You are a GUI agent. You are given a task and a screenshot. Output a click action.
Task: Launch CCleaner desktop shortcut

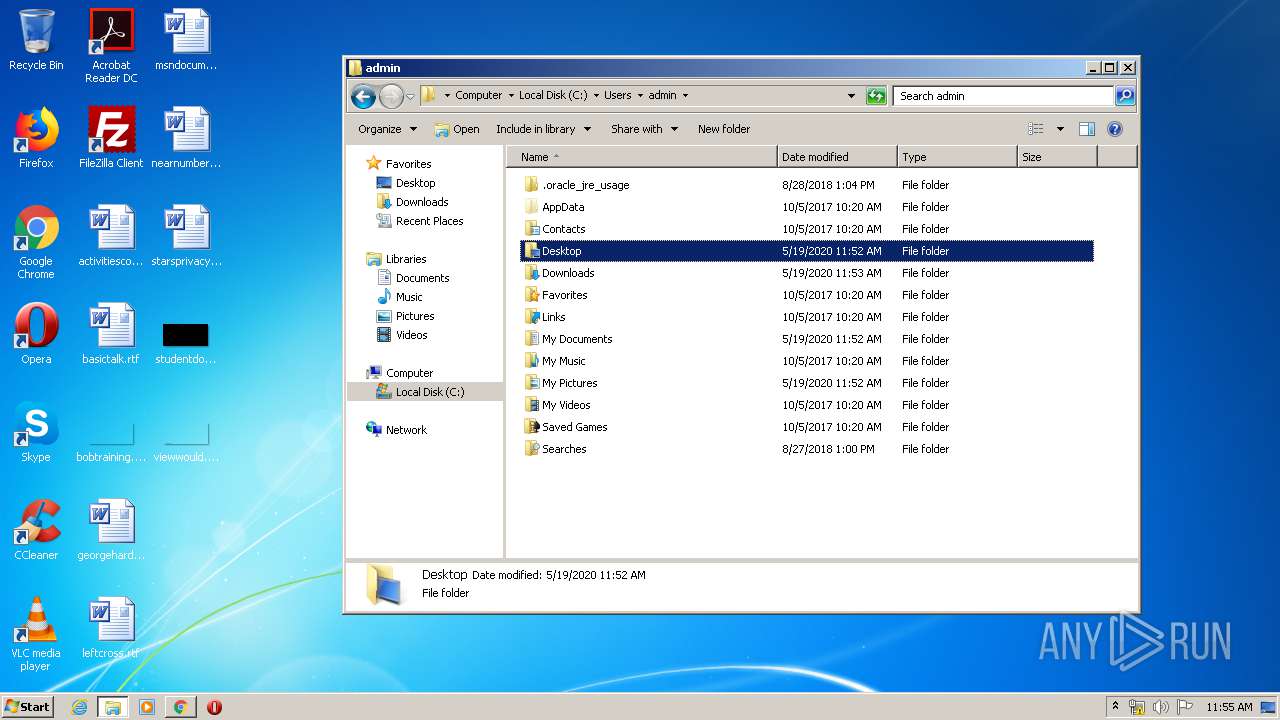(36, 530)
